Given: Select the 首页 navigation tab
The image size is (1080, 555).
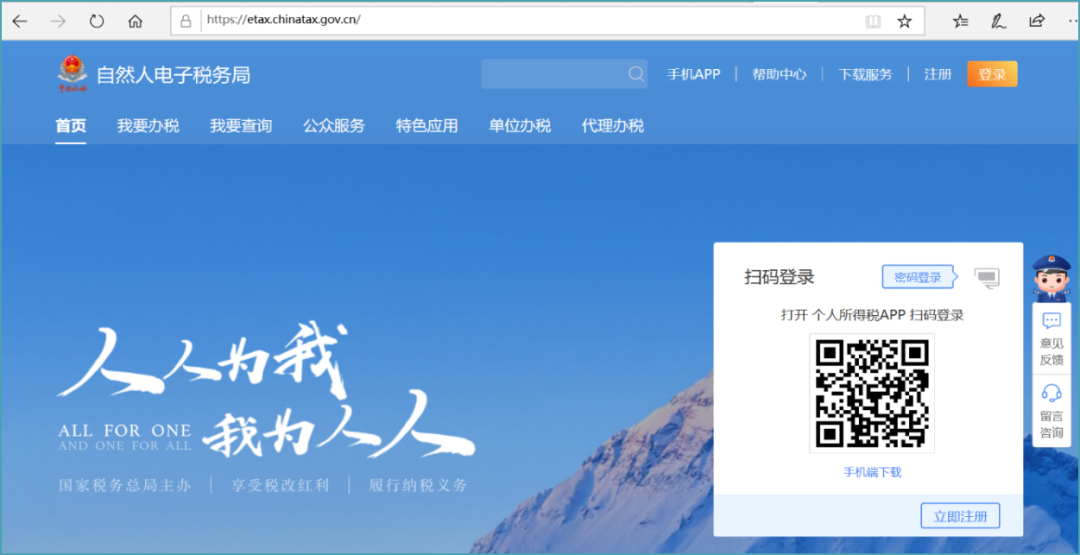Looking at the screenshot, I should click(x=71, y=126).
